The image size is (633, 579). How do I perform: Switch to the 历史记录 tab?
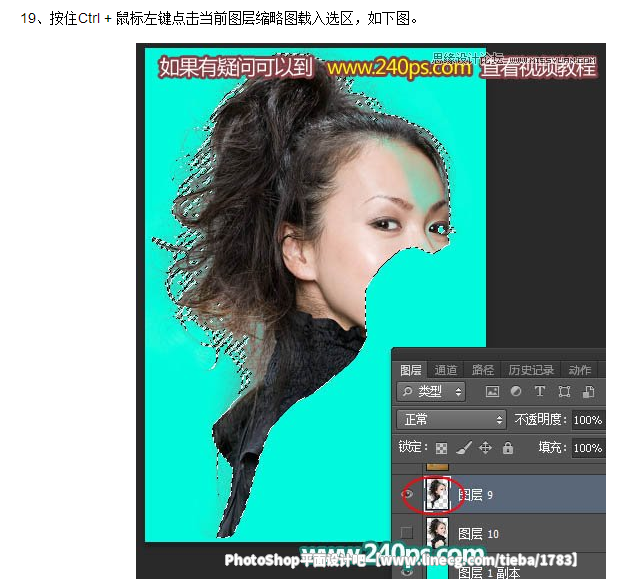point(531,369)
